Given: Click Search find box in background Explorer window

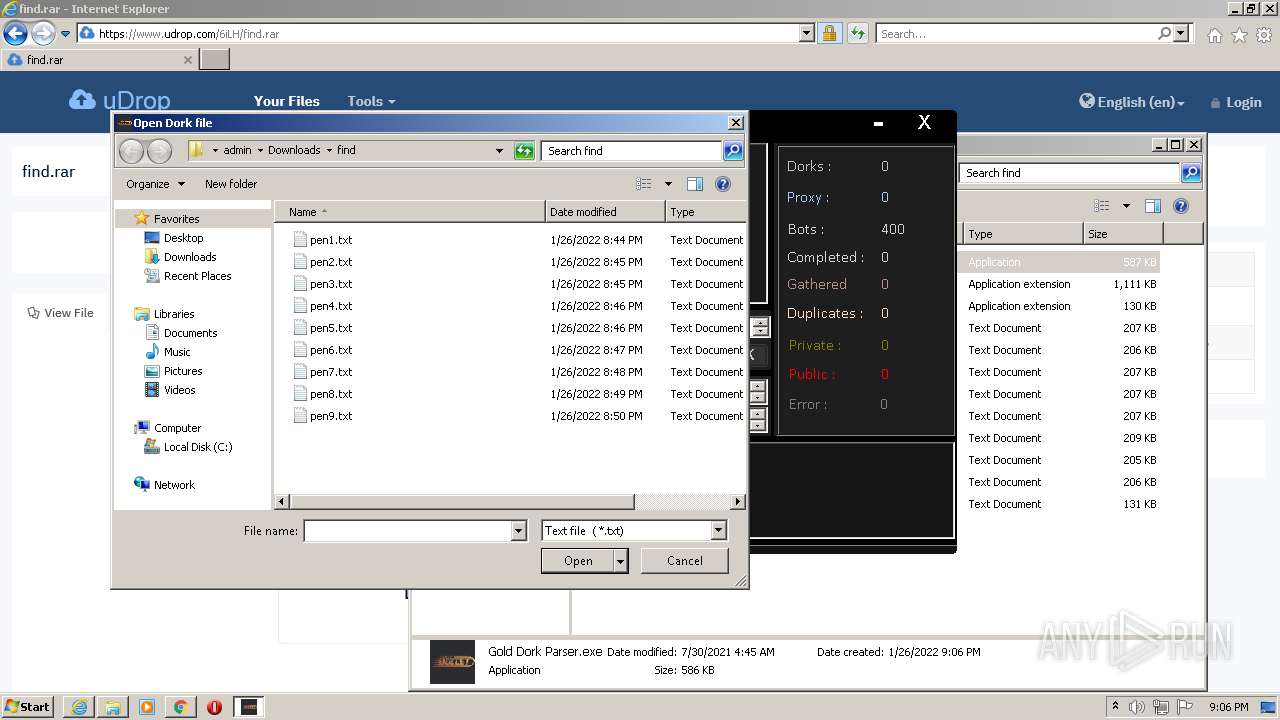Looking at the screenshot, I should click(x=1069, y=173).
